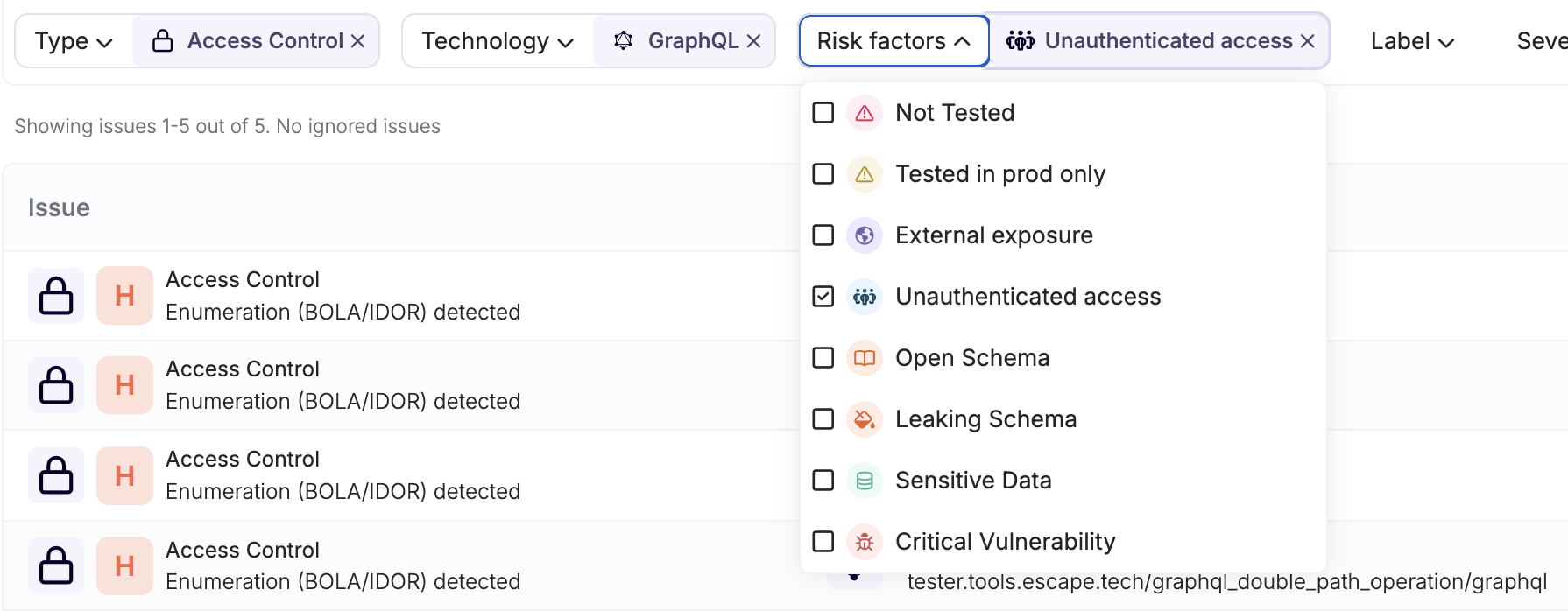Click the GraphQL technology icon in the filter chip
1568x611 pixels.
624,40
